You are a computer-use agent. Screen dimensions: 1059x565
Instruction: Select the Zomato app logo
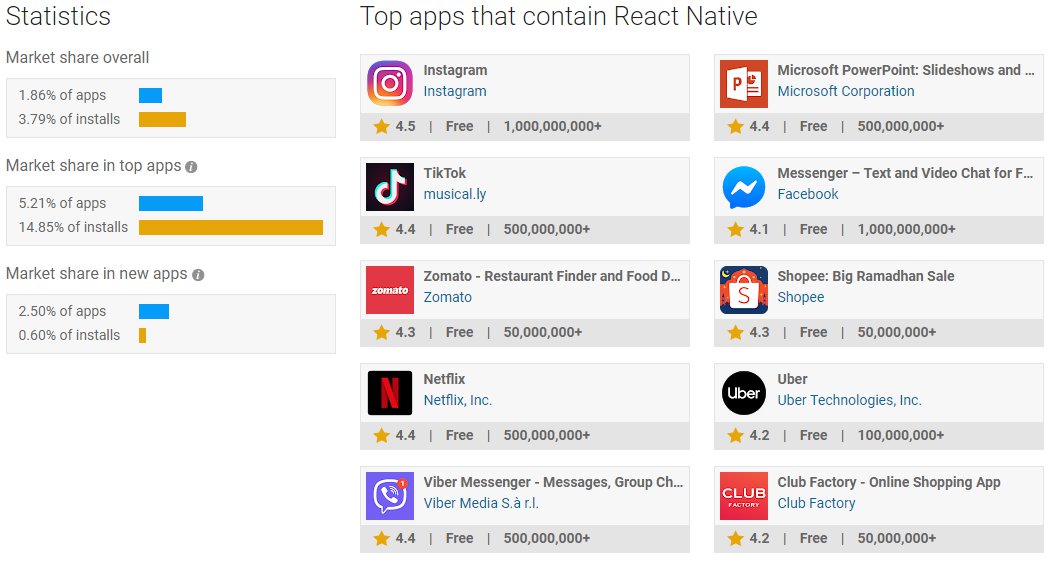[390, 290]
